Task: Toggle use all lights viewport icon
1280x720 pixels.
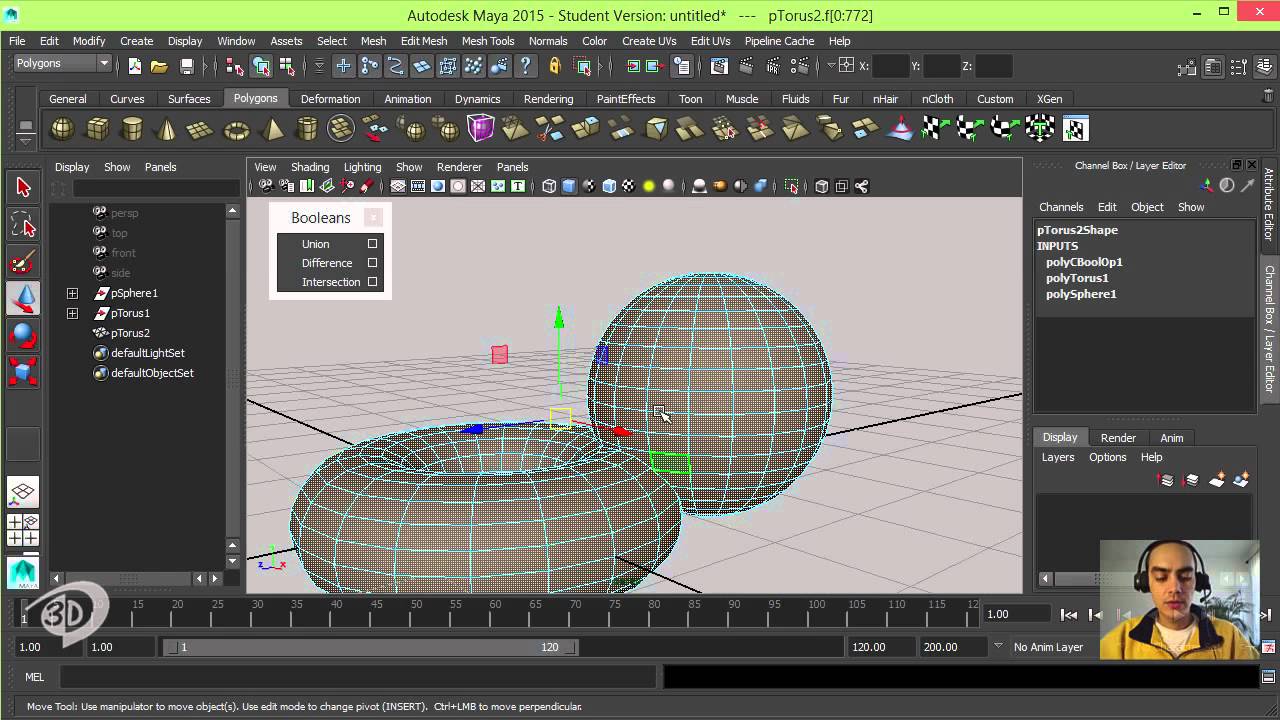Action: click(x=649, y=186)
